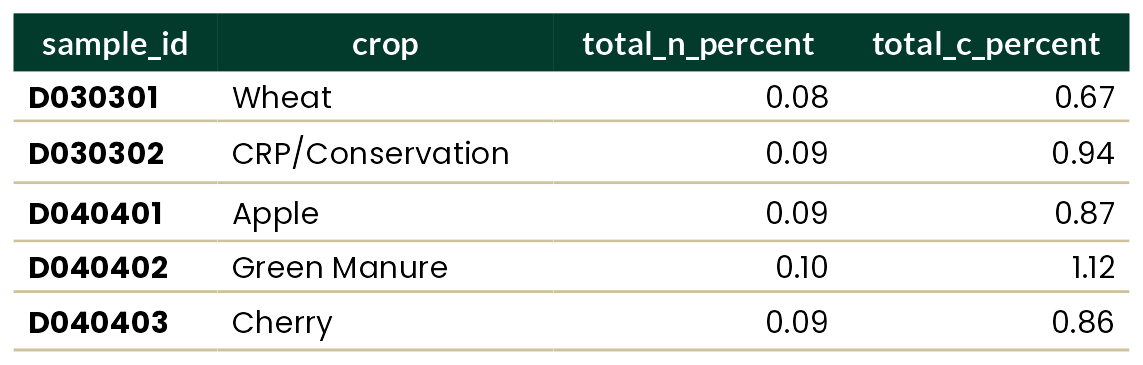1143x365 pixels.
Task: Click the sample_id column header
Action: [x=115, y=43]
